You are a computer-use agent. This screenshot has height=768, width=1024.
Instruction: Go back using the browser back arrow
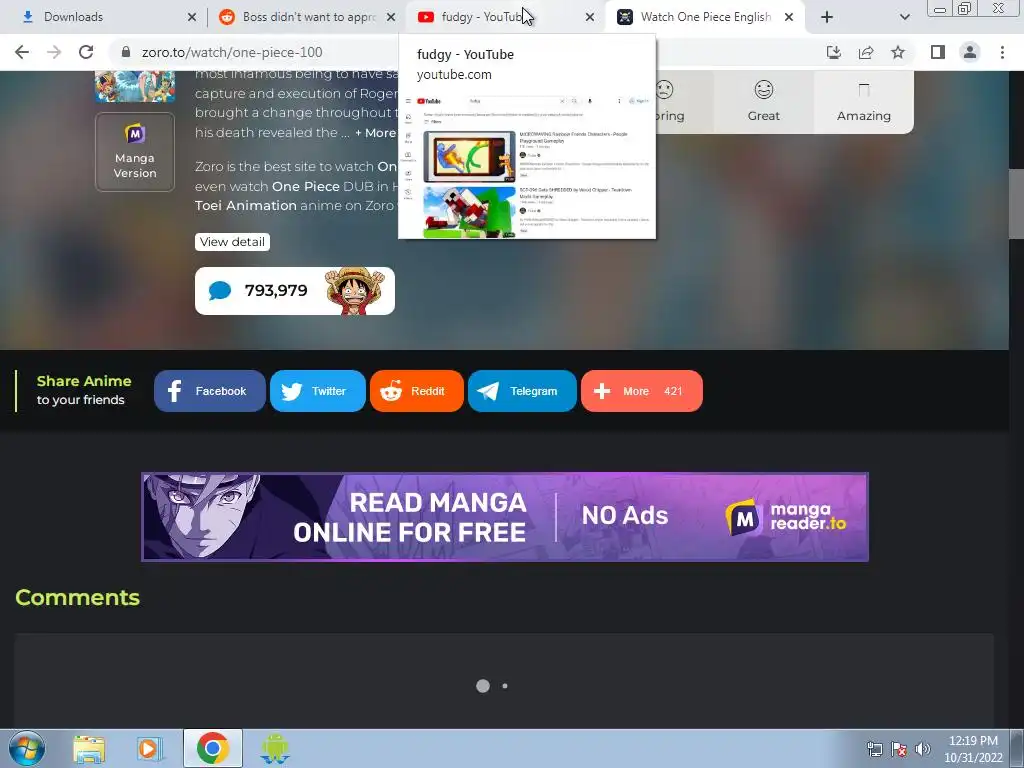(x=22, y=52)
